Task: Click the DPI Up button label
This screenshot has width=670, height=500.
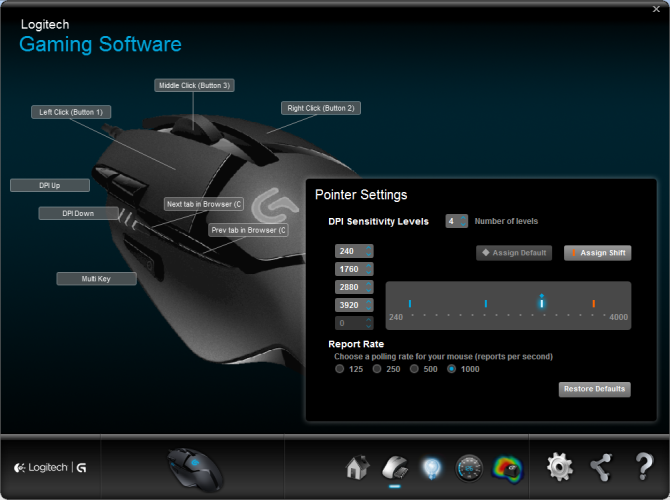Action: [50, 185]
